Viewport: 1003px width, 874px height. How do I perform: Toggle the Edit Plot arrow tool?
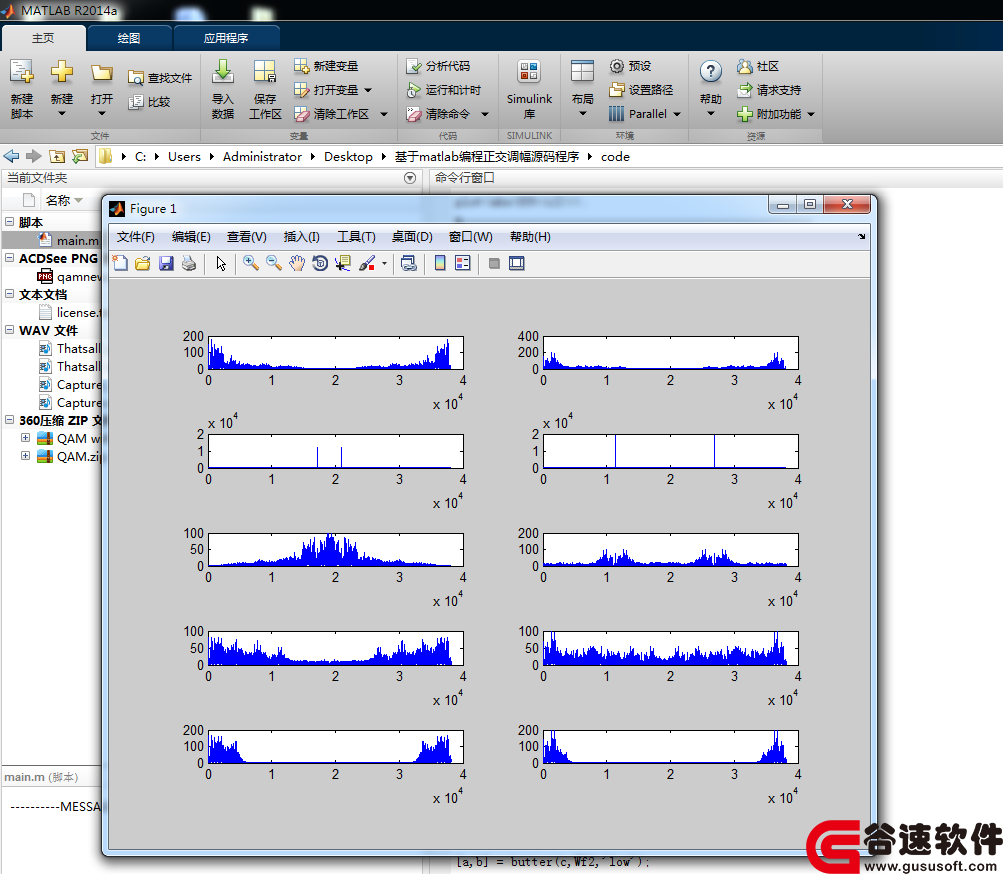[221, 264]
